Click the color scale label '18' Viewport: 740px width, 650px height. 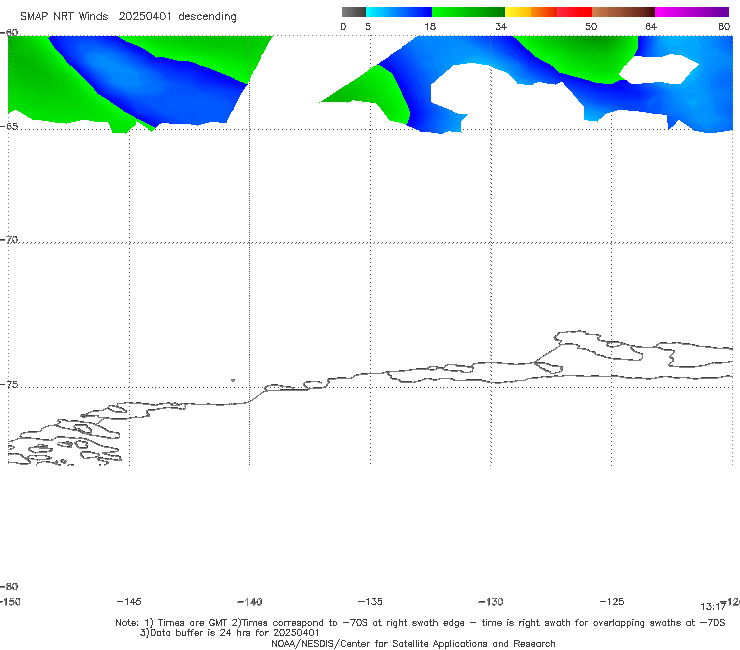point(430,26)
